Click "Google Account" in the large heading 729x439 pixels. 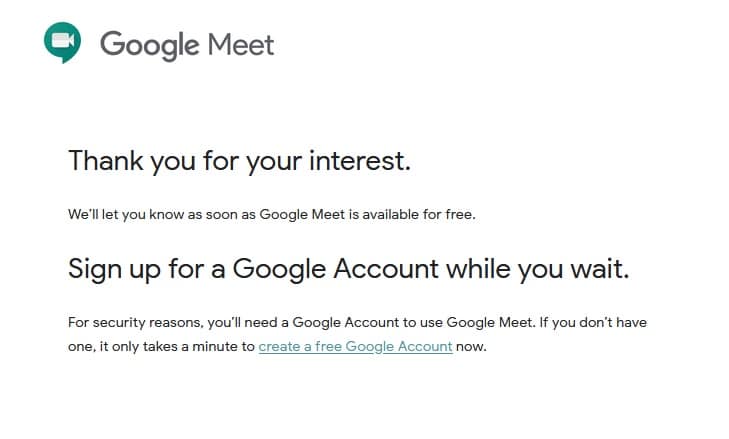(x=335, y=269)
